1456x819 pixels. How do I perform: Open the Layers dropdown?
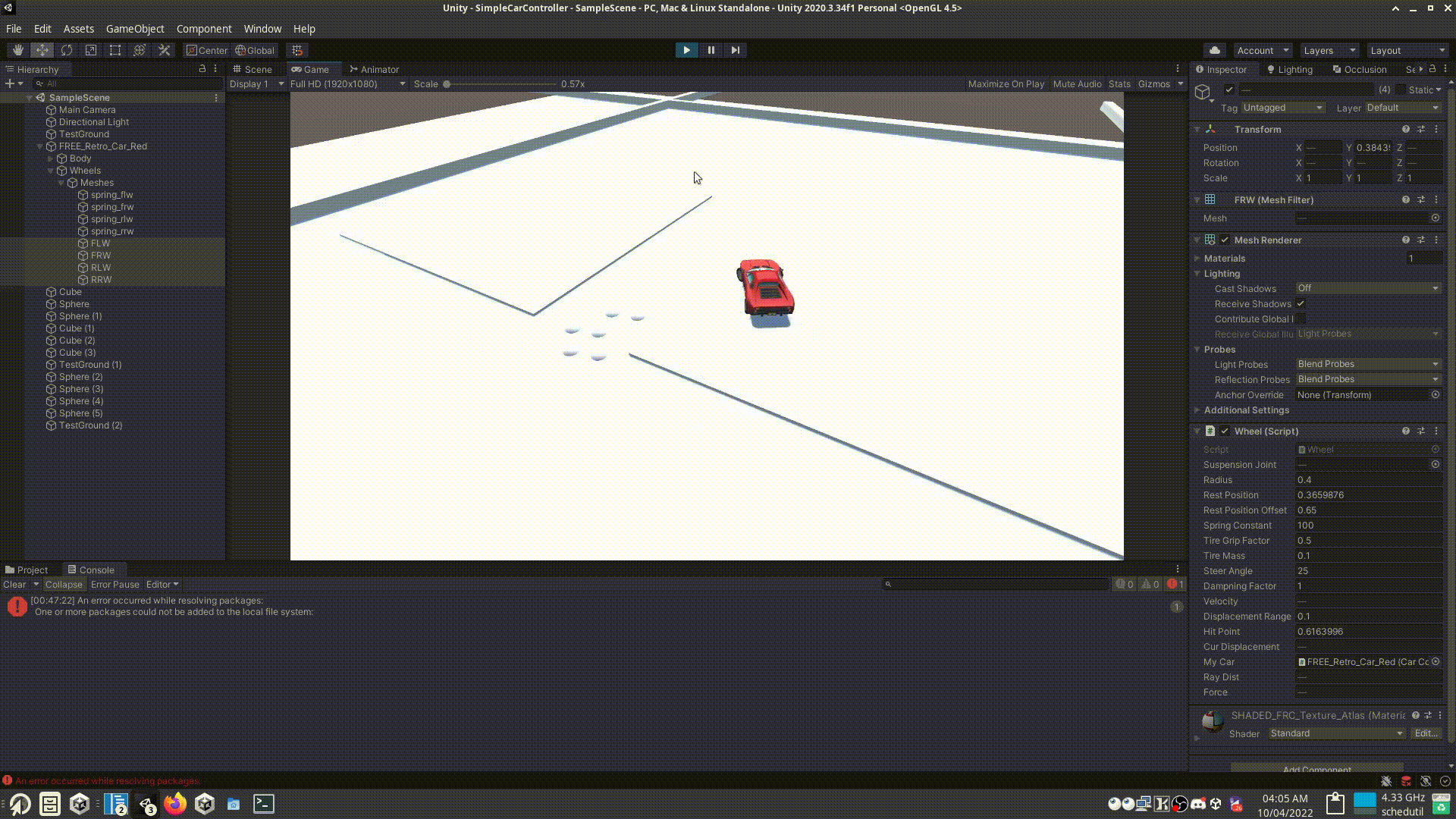1328,50
